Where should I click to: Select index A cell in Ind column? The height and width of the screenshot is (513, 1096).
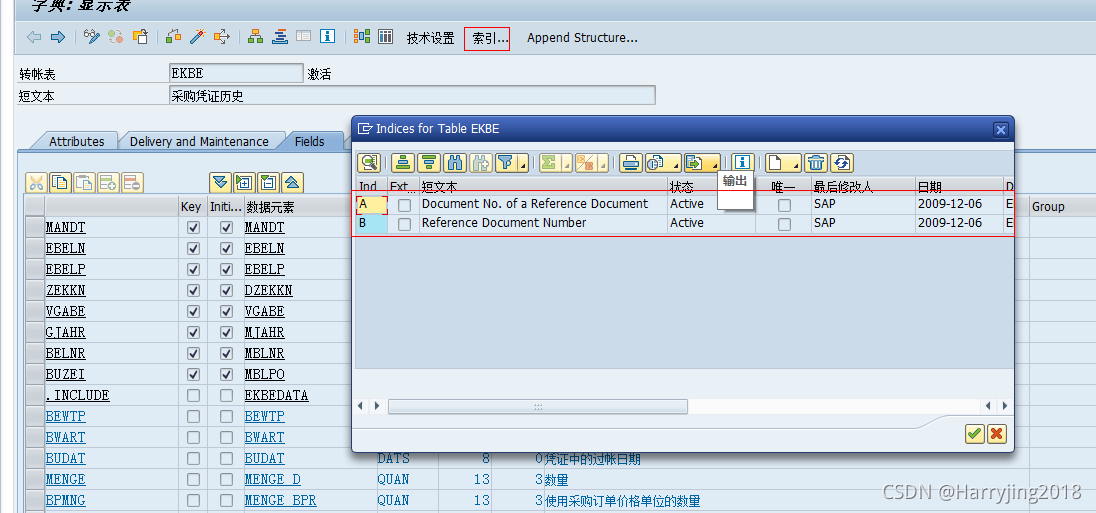tap(372, 205)
